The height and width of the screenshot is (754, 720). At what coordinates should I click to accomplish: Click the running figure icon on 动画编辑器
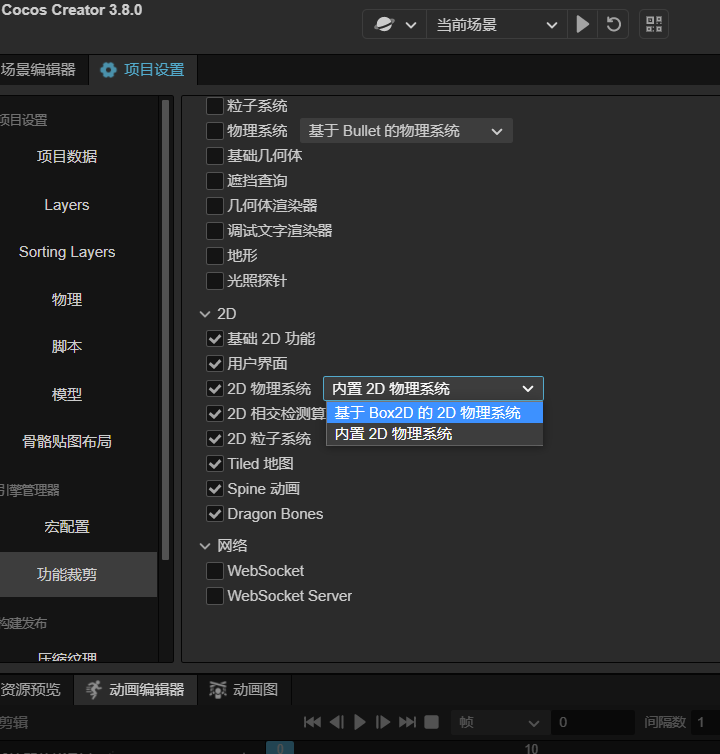[x=94, y=690]
